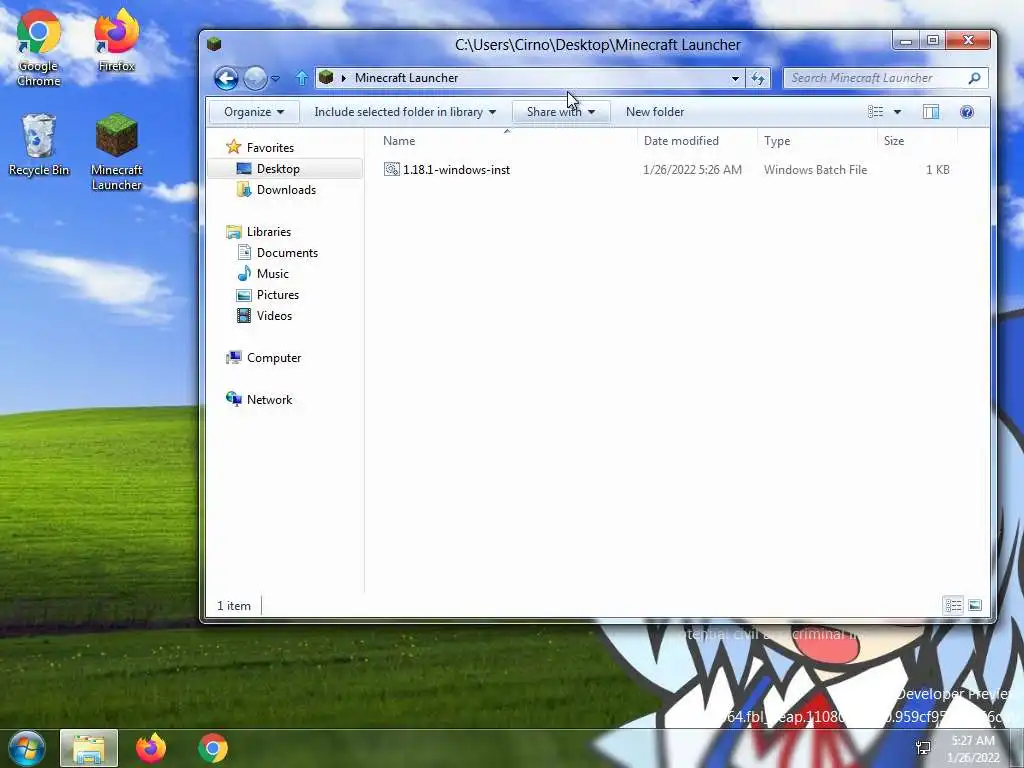1024x768 pixels.
Task: Launch Firefox from taskbar
Action: point(151,748)
